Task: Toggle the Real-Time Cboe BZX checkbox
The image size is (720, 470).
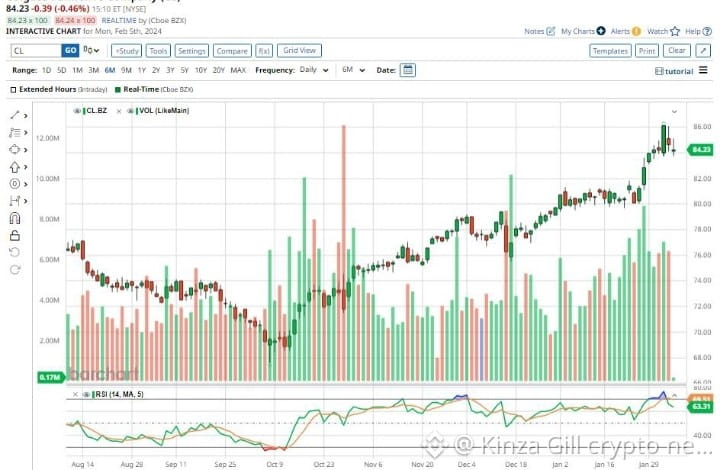Action: tap(118, 90)
